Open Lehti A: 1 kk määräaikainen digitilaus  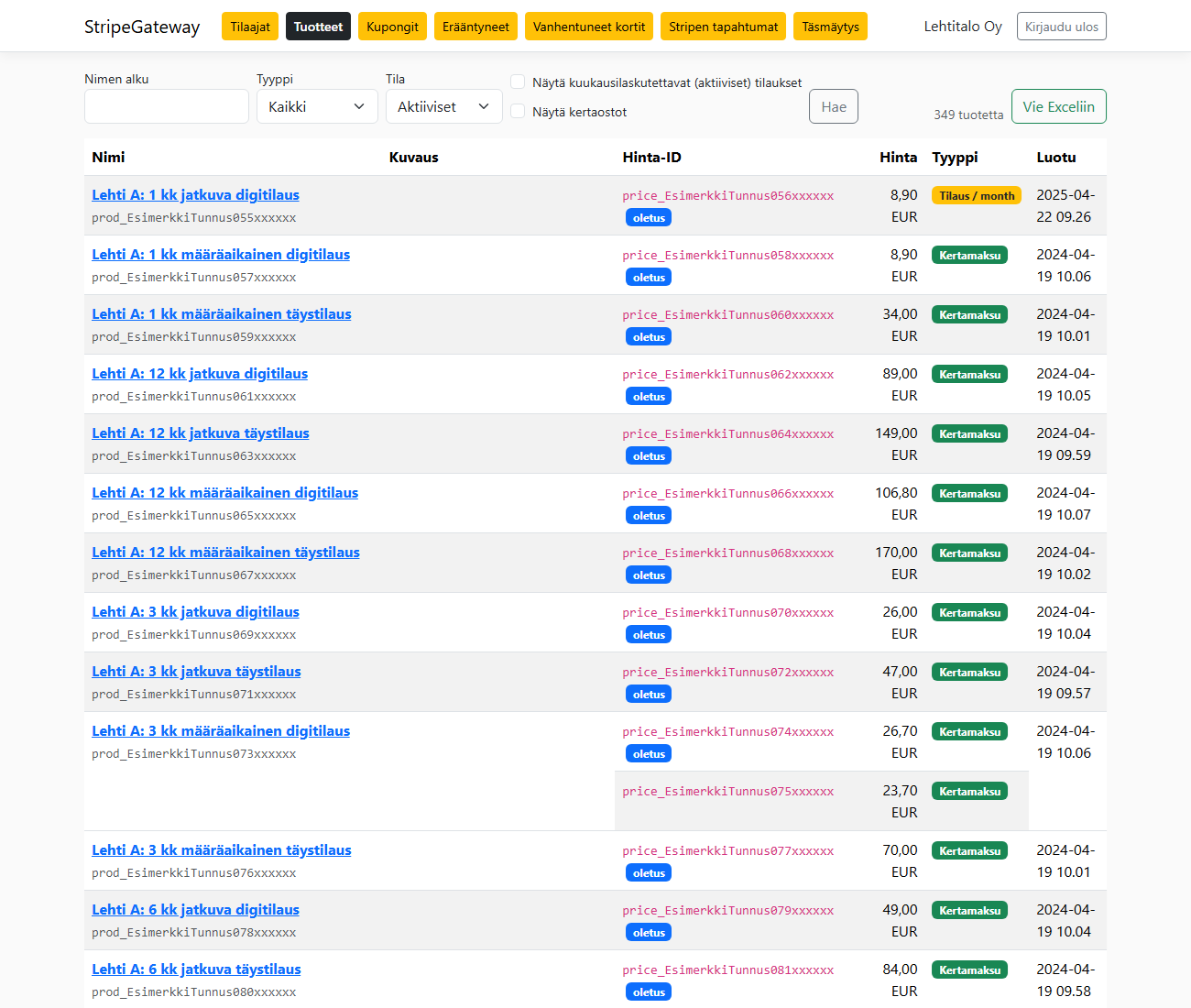221,254
